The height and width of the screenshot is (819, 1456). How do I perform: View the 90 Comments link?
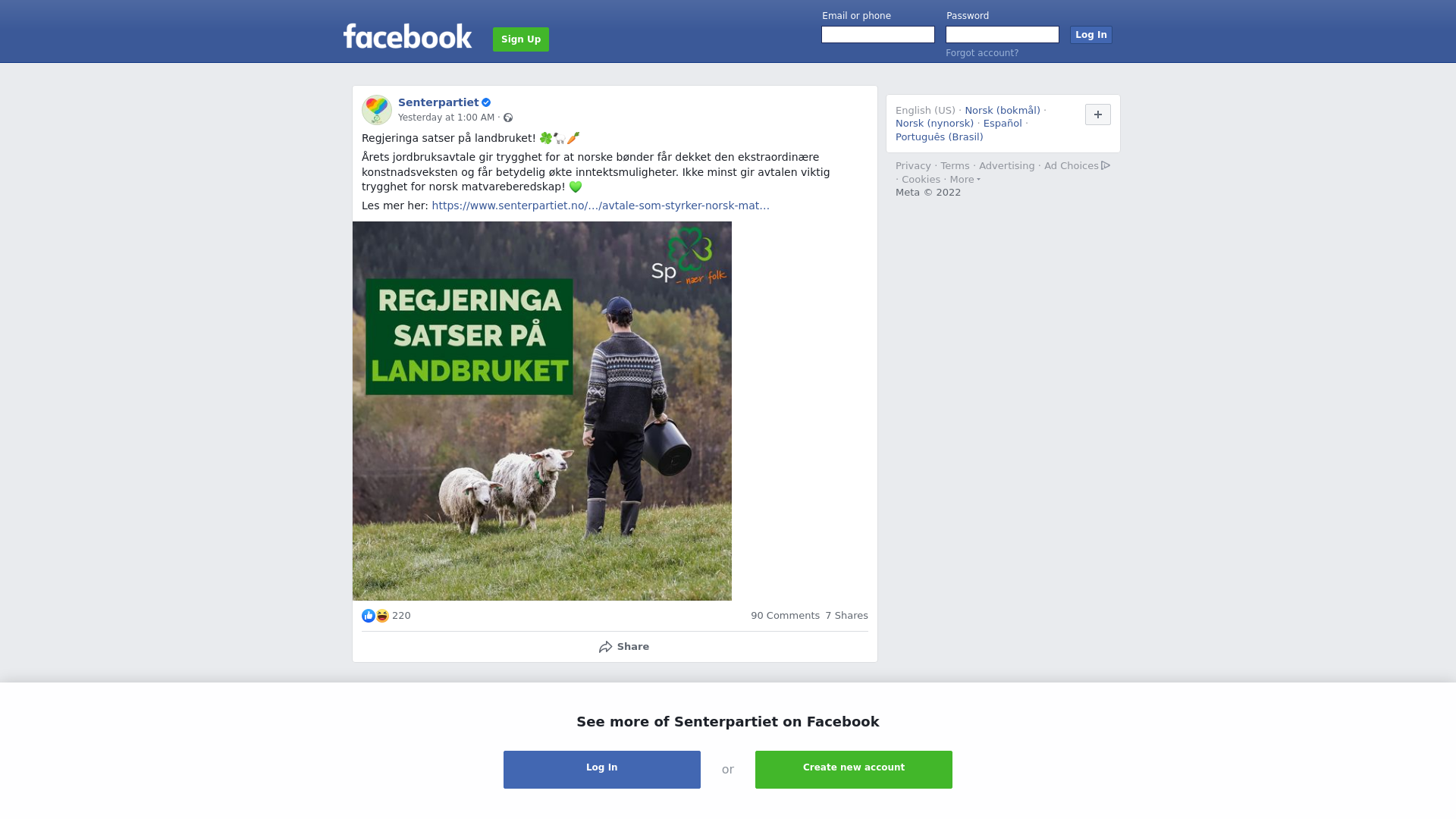785,616
